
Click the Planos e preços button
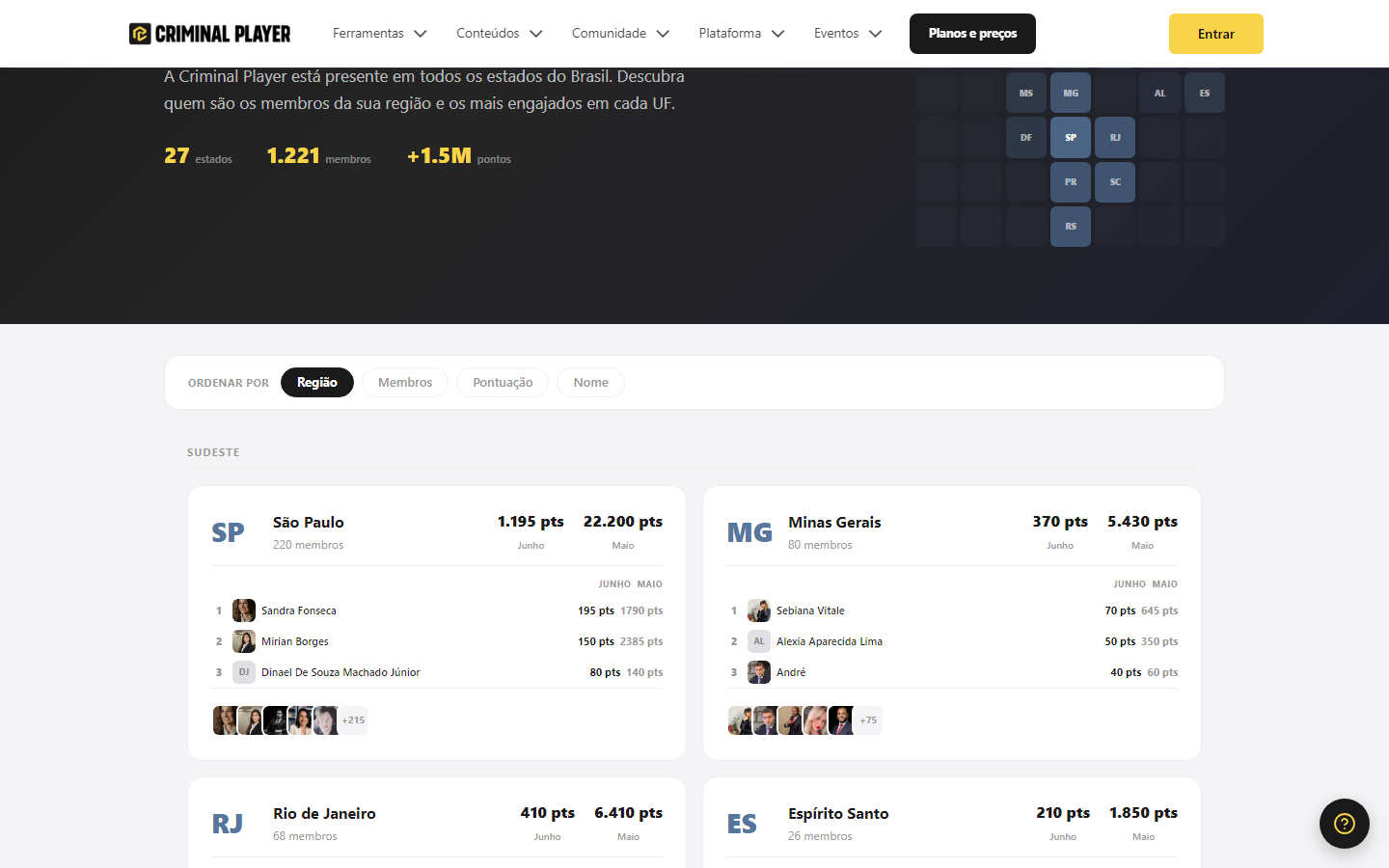click(x=972, y=34)
